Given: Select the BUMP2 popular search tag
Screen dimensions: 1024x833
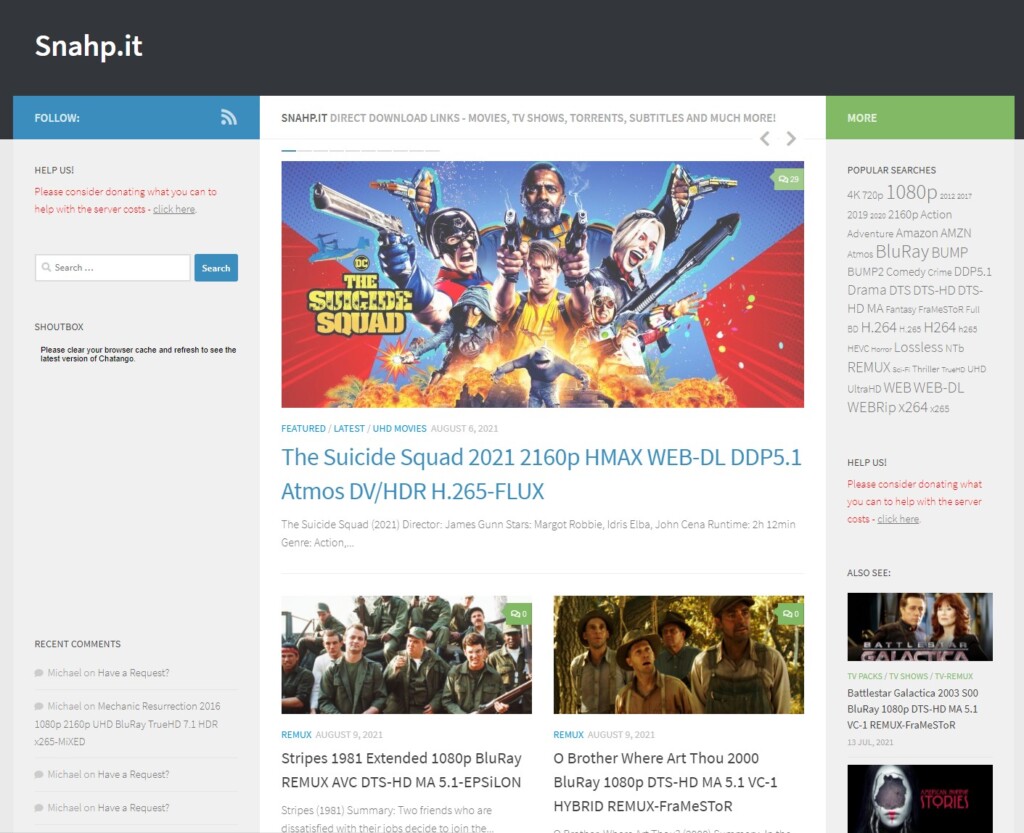Looking at the screenshot, I should (865, 272).
